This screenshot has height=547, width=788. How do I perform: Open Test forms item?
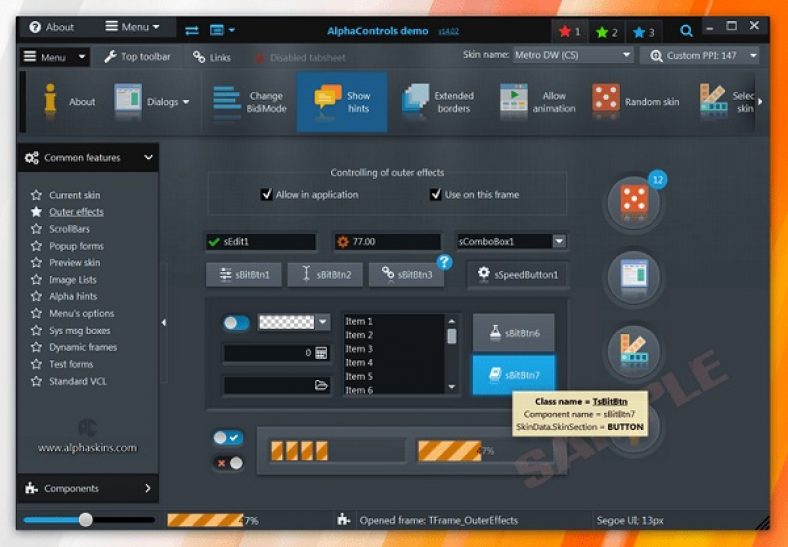pos(71,364)
